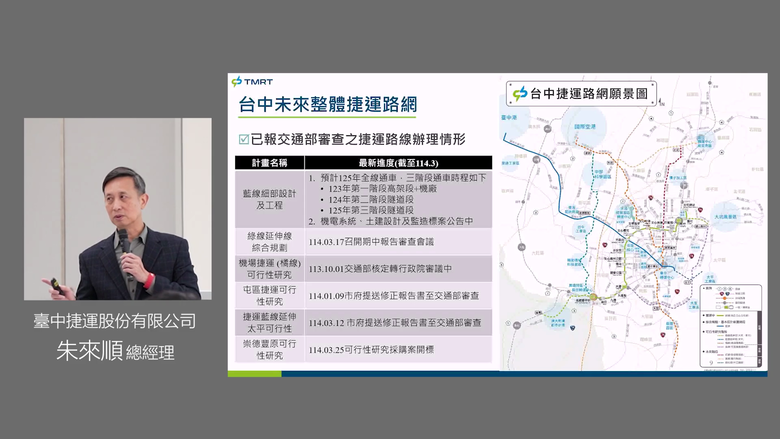Click the slide title 台中未來整體捷運路網
Image resolution: width=780 pixels, height=439 pixels.
coord(327,105)
